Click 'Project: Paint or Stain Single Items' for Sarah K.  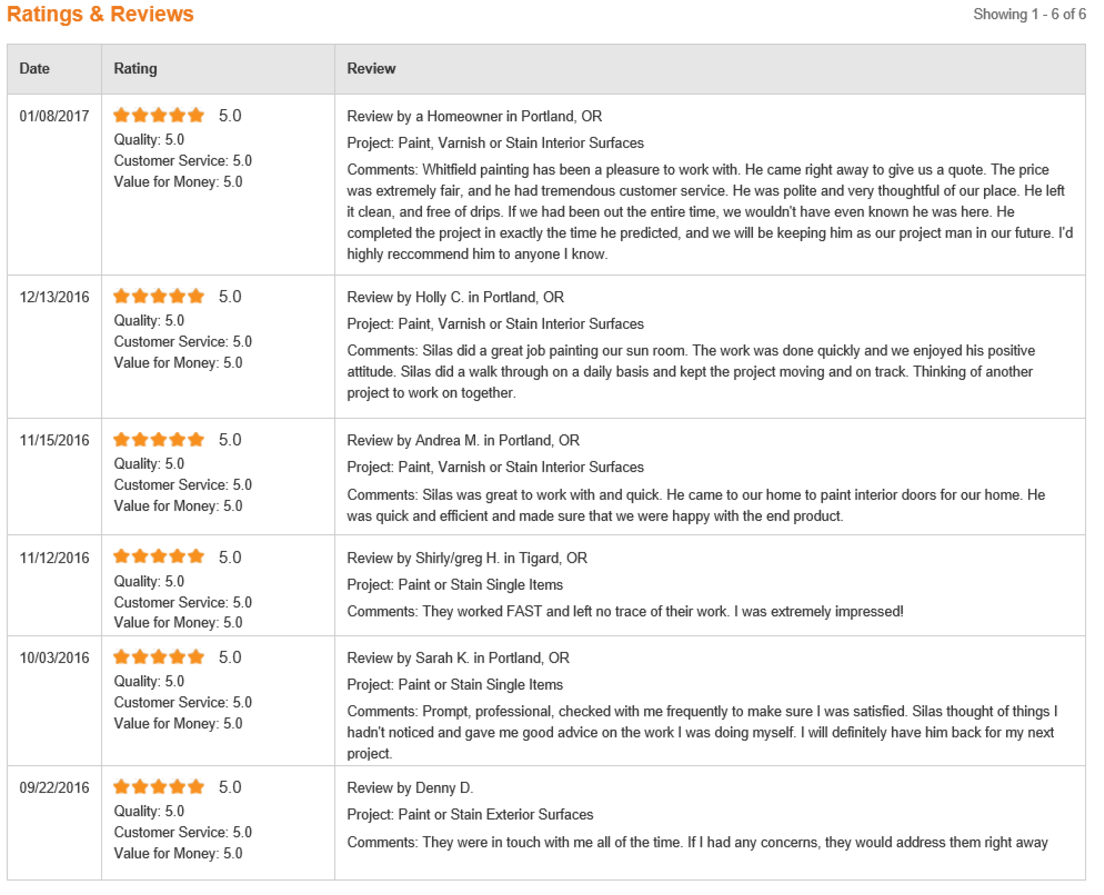coord(455,684)
